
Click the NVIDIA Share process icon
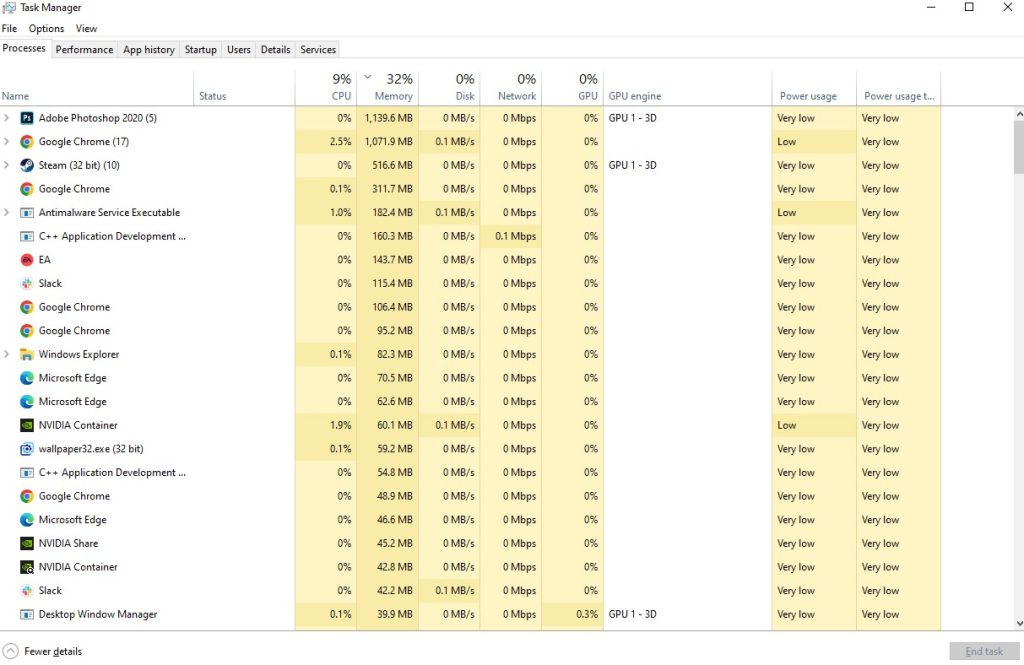[27, 543]
